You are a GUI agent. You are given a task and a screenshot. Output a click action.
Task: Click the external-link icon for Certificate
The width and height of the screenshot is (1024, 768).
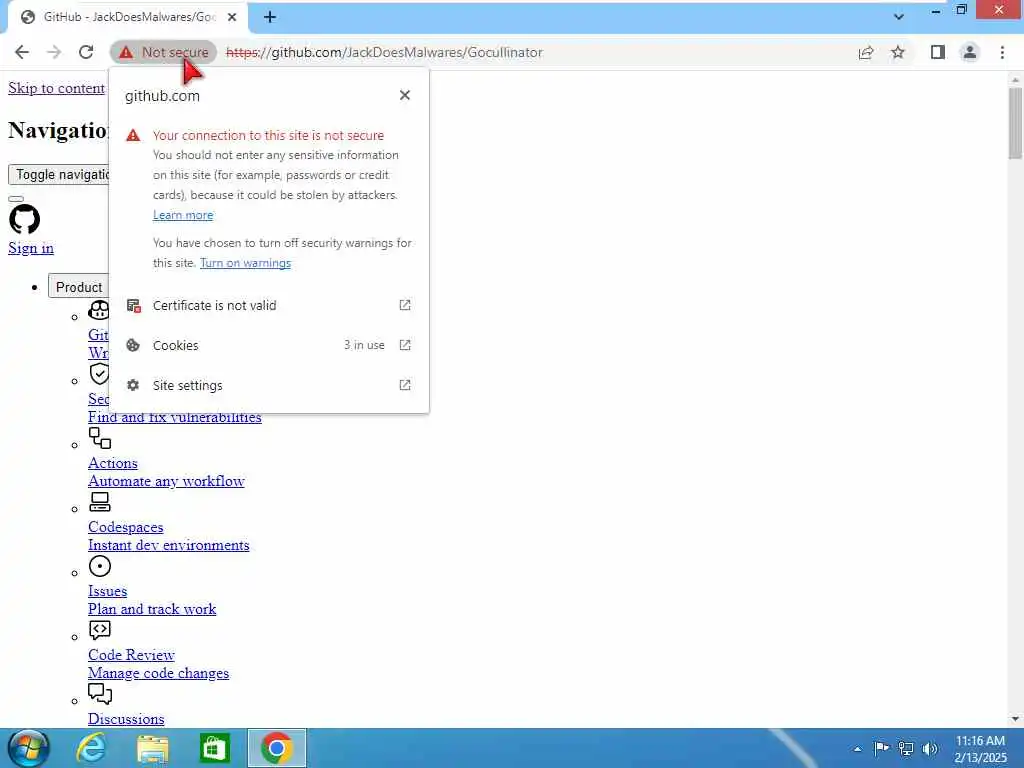pyautogui.click(x=405, y=305)
